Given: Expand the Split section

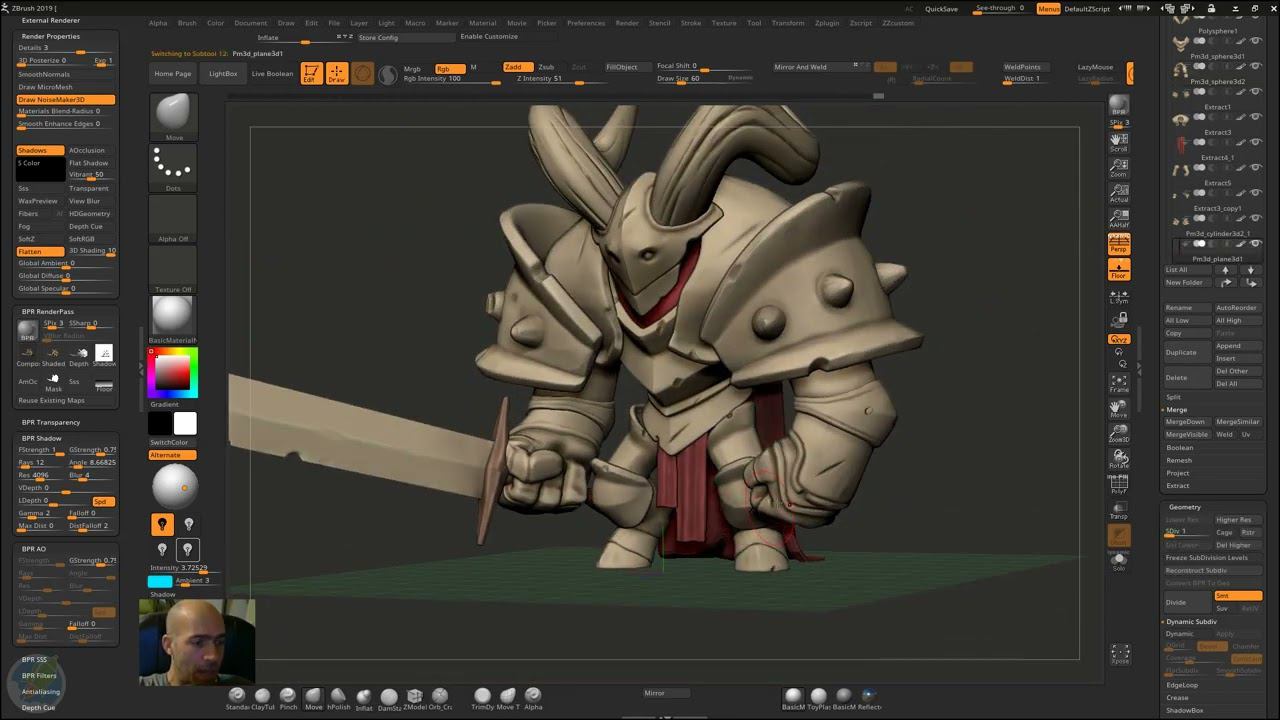Looking at the screenshot, I should tap(1173, 397).
